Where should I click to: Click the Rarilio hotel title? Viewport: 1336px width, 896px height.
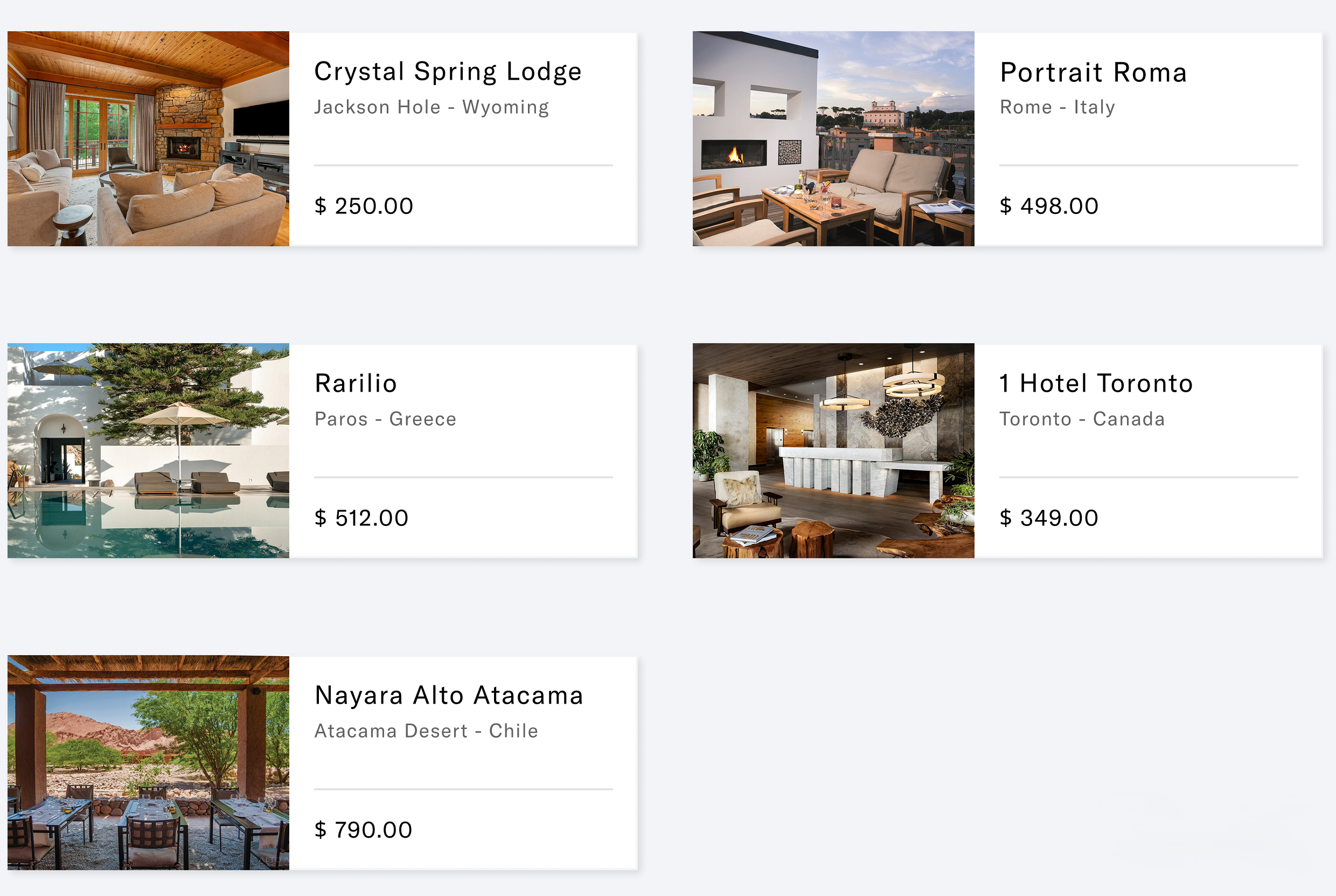[x=356, y=384]
